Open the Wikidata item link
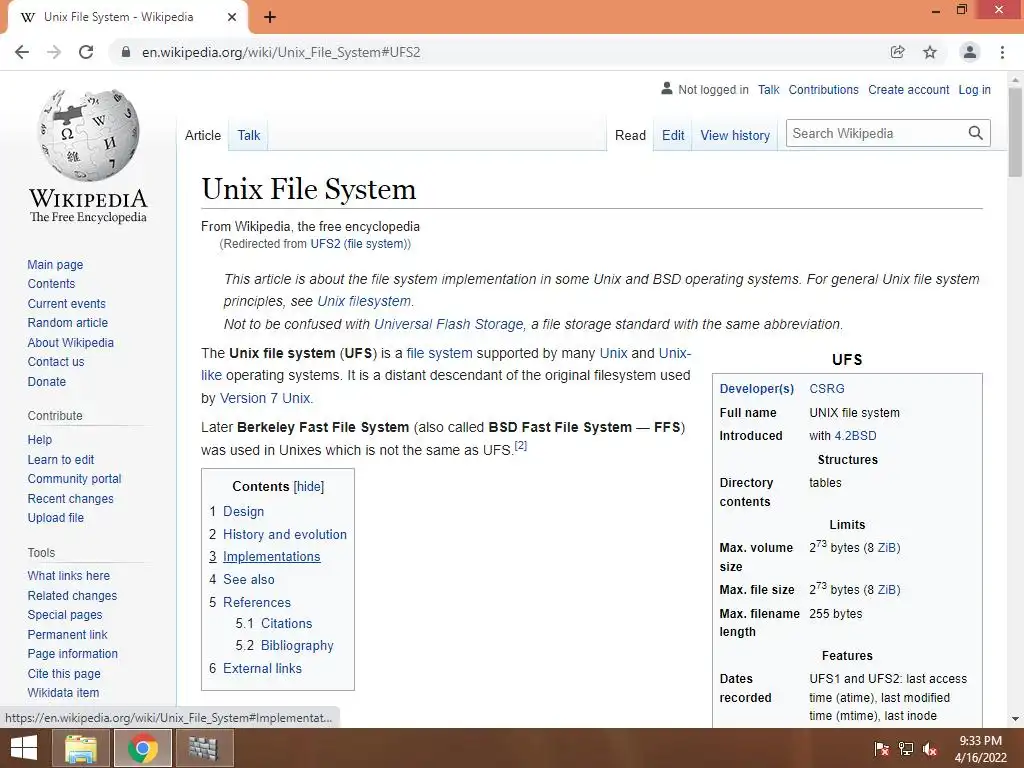 (63, 692)
